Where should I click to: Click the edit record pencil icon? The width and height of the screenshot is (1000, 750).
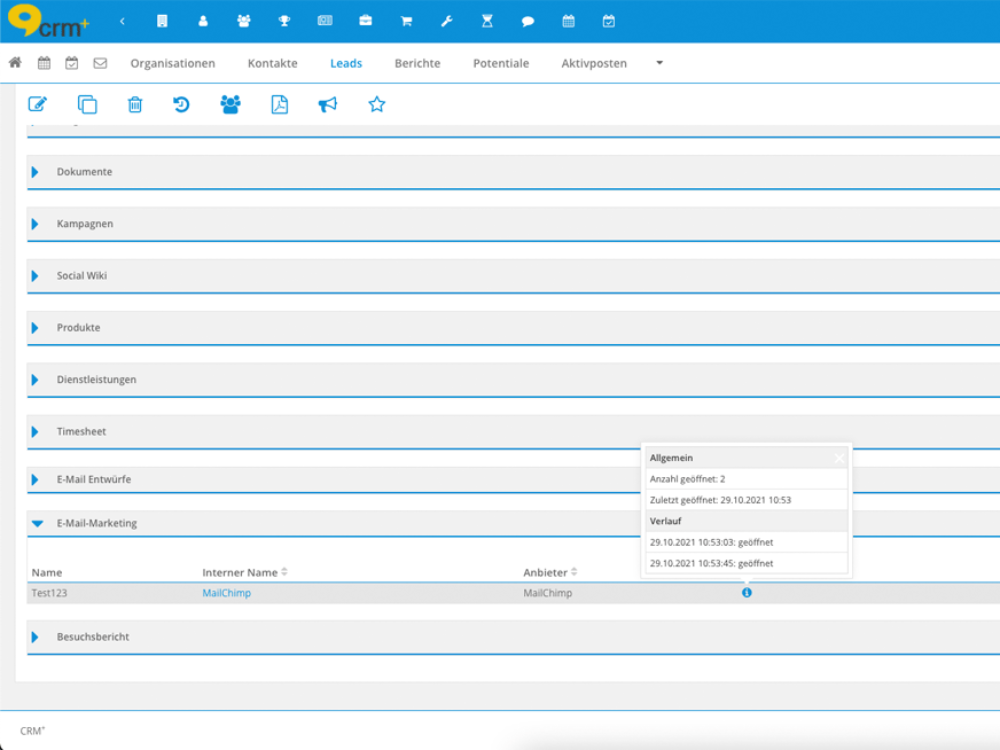click(37, 104)
